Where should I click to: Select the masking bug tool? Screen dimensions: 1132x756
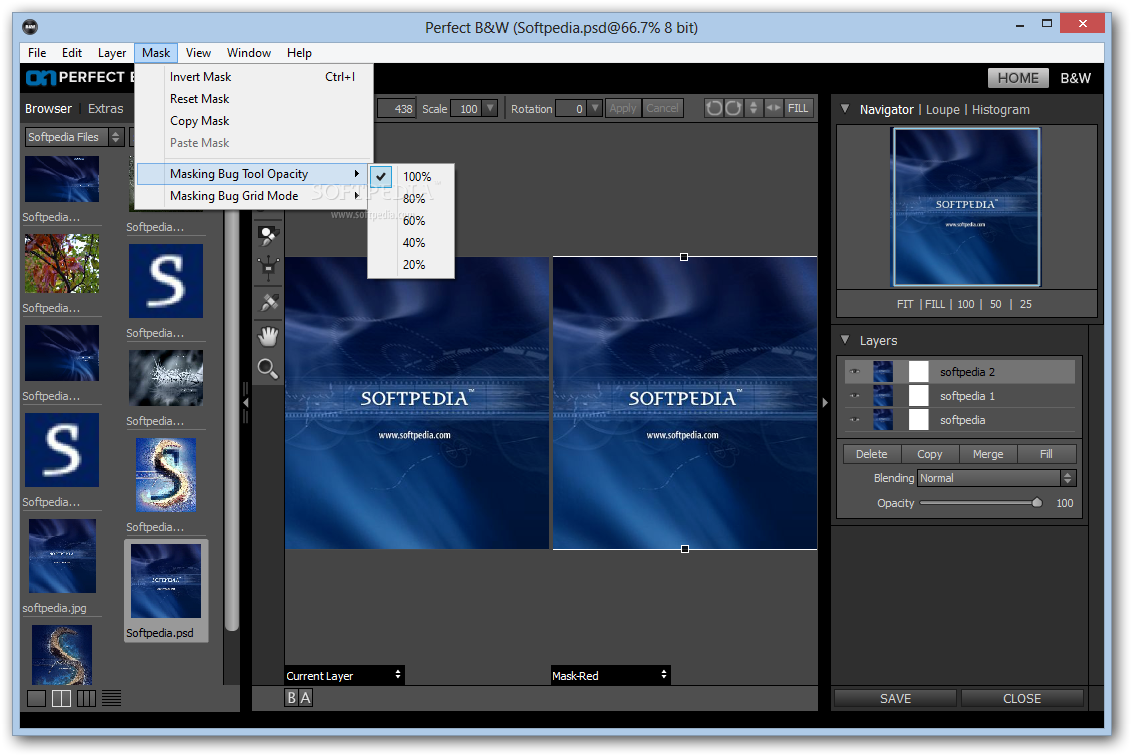coord(268,269)
